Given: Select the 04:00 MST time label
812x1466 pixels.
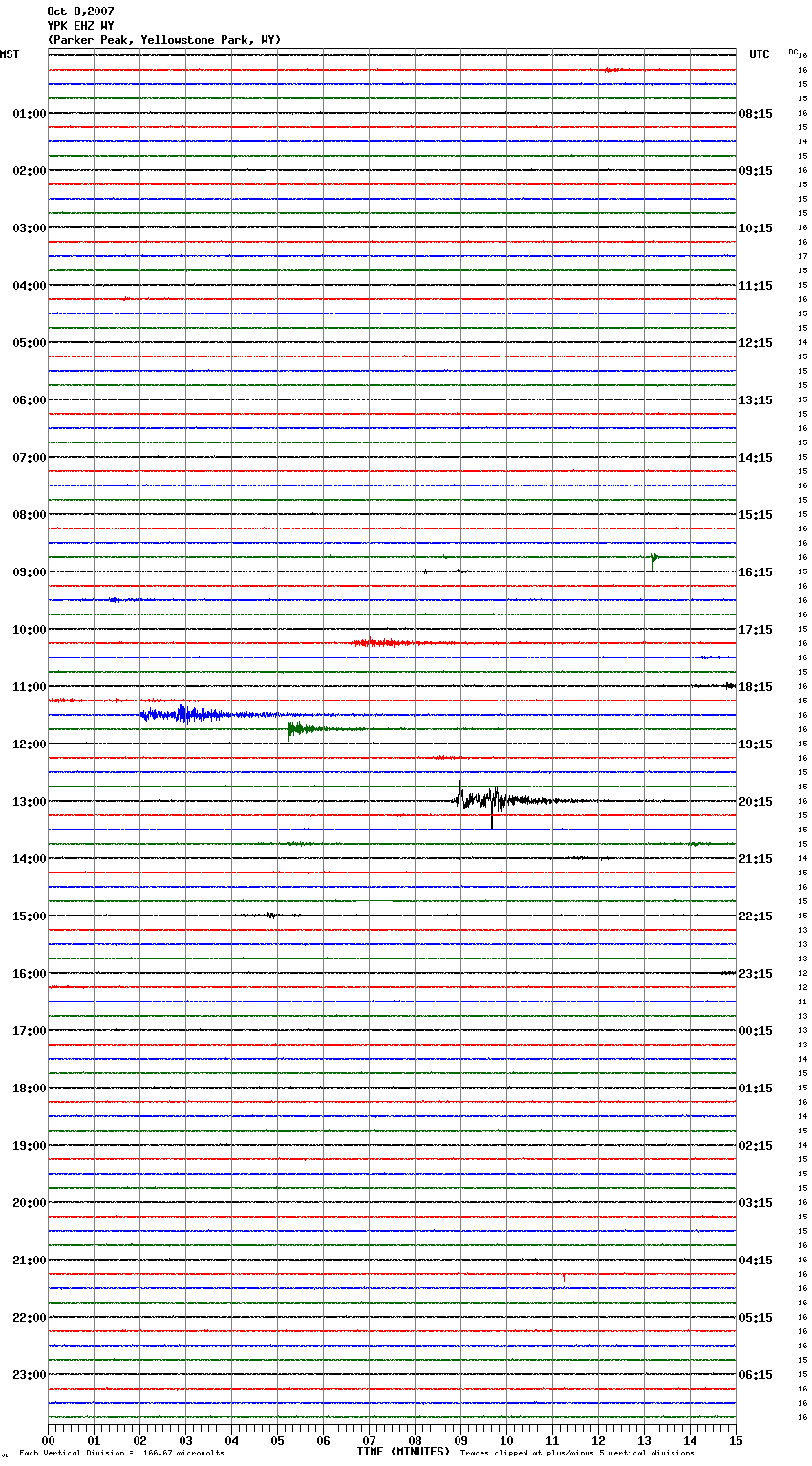Looking at the screenshot, I should coord(30,286).
